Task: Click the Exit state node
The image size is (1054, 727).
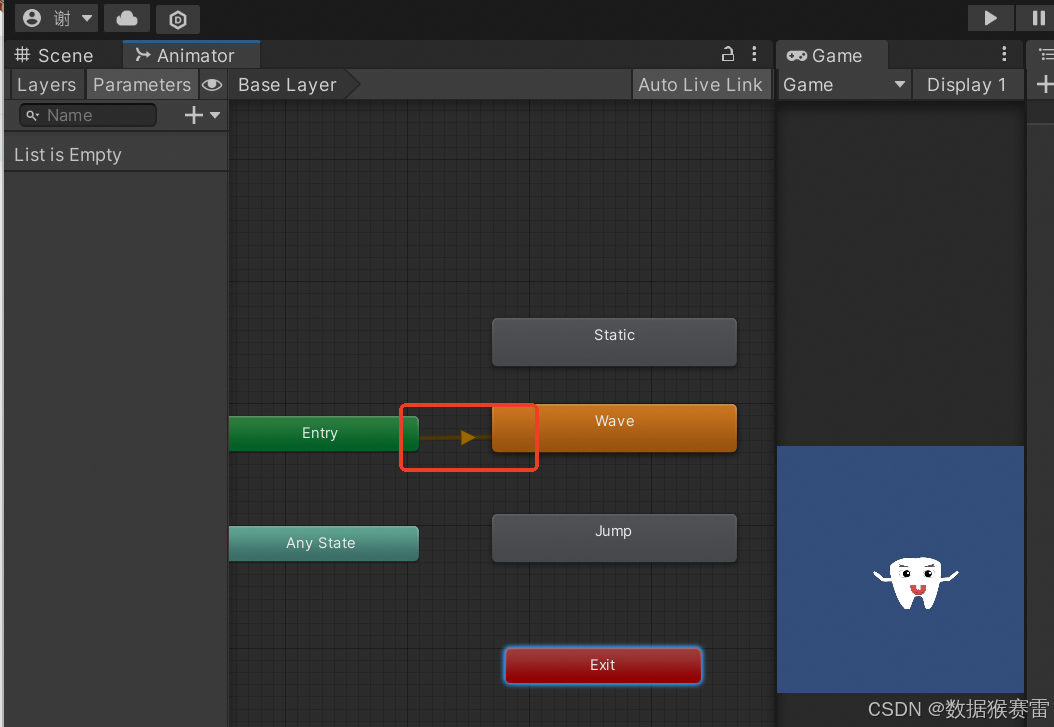Action: tap(602, 665)
